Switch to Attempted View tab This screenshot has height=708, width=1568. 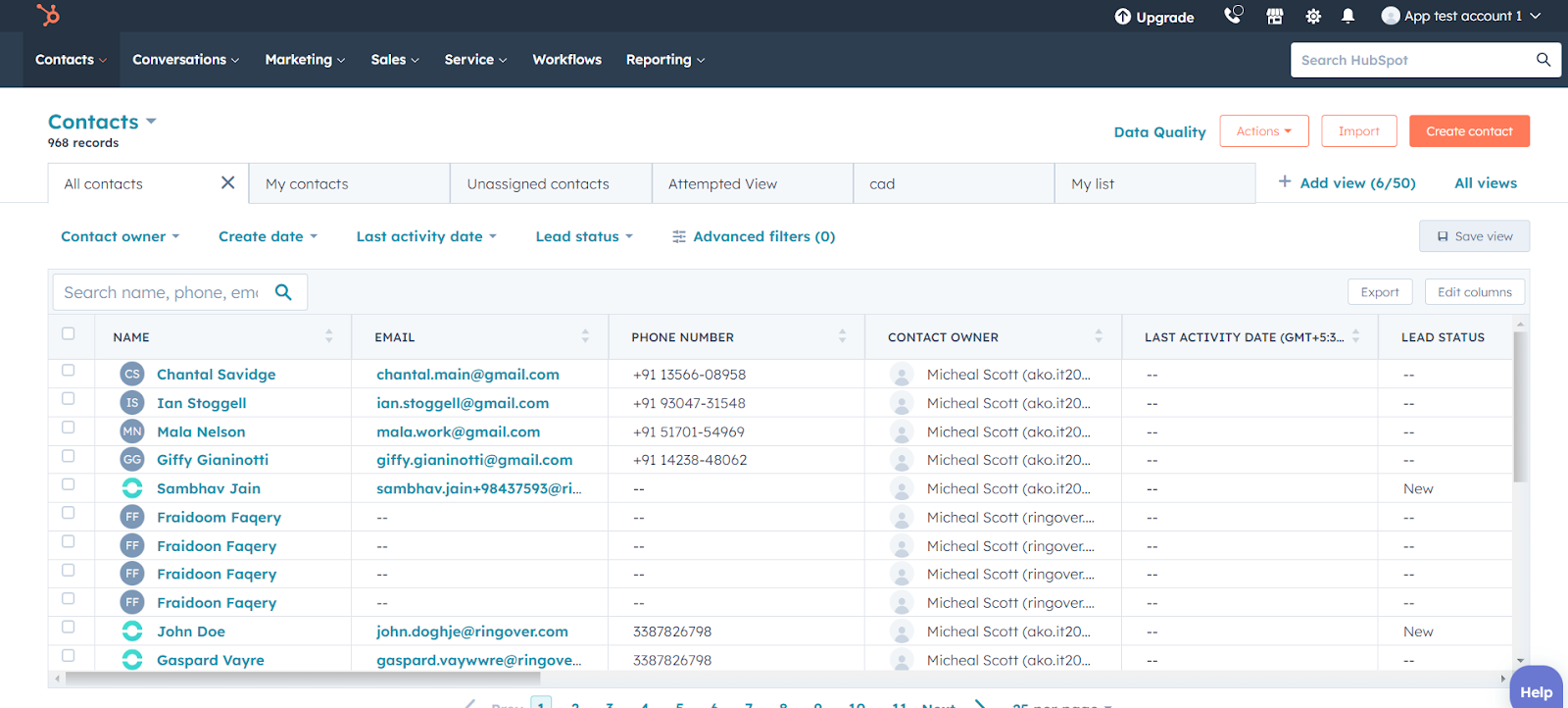(x=753, y=183)
